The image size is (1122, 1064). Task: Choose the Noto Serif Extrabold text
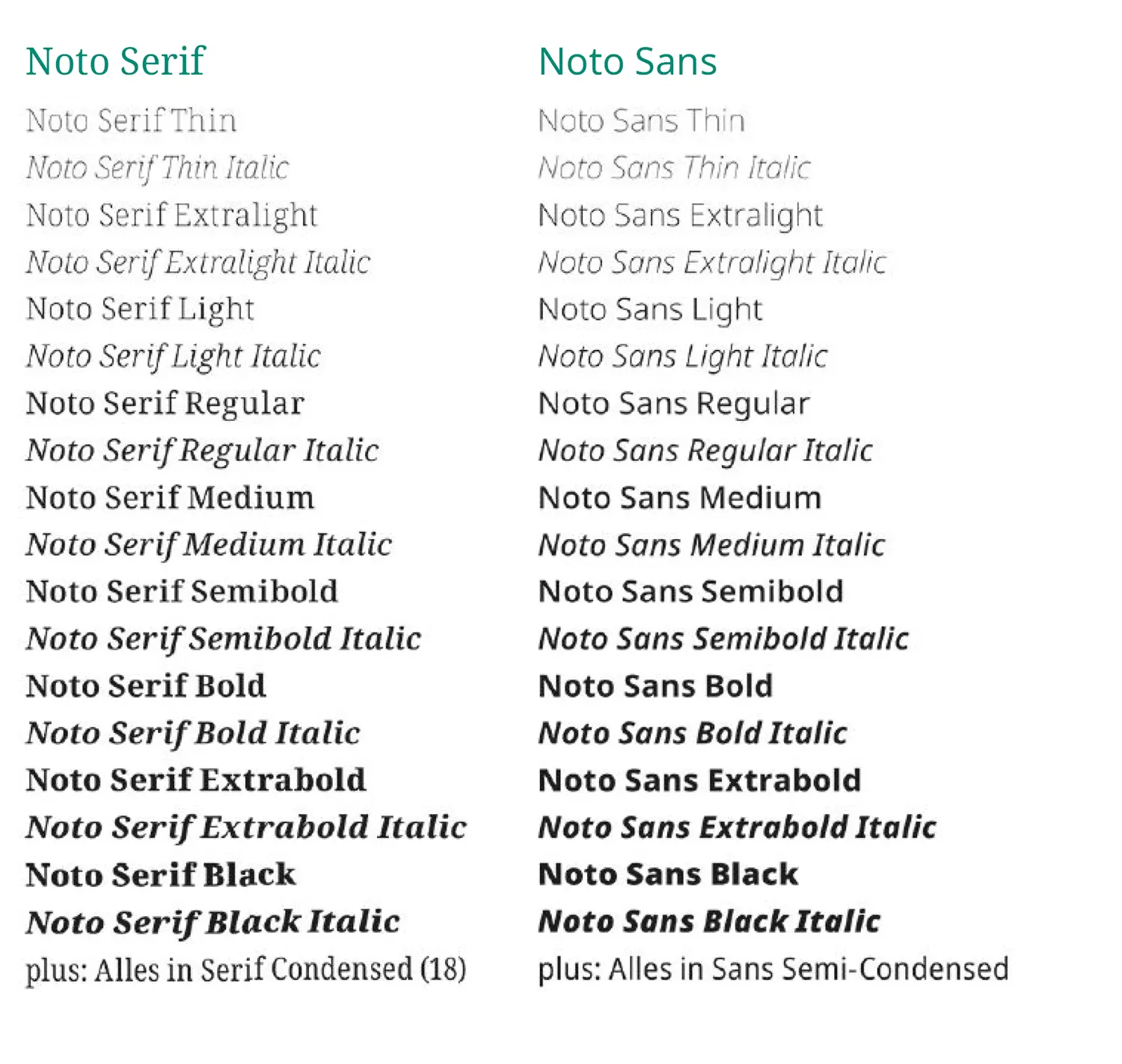pos(196,781)
